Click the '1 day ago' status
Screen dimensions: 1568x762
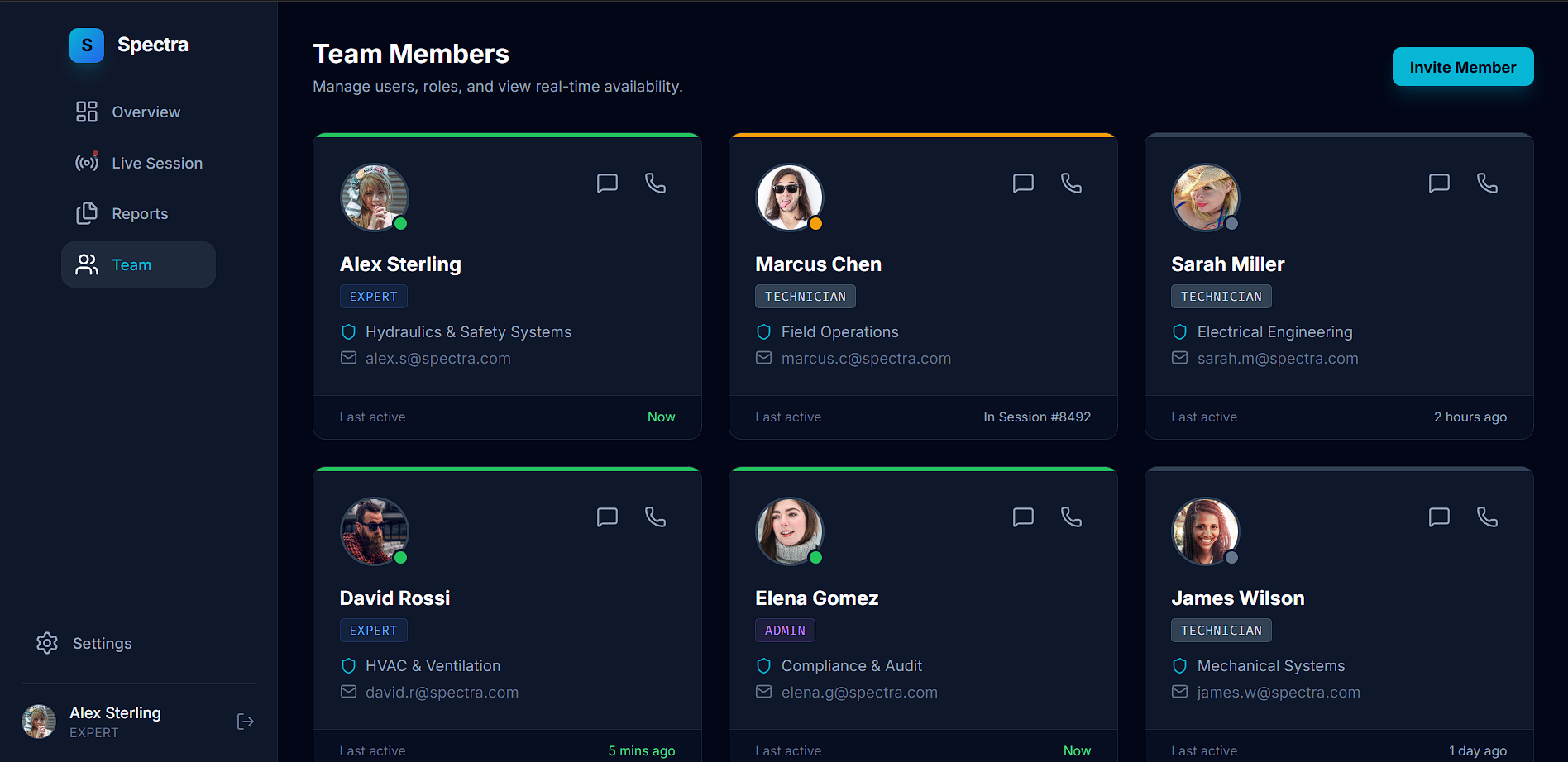1478,751
